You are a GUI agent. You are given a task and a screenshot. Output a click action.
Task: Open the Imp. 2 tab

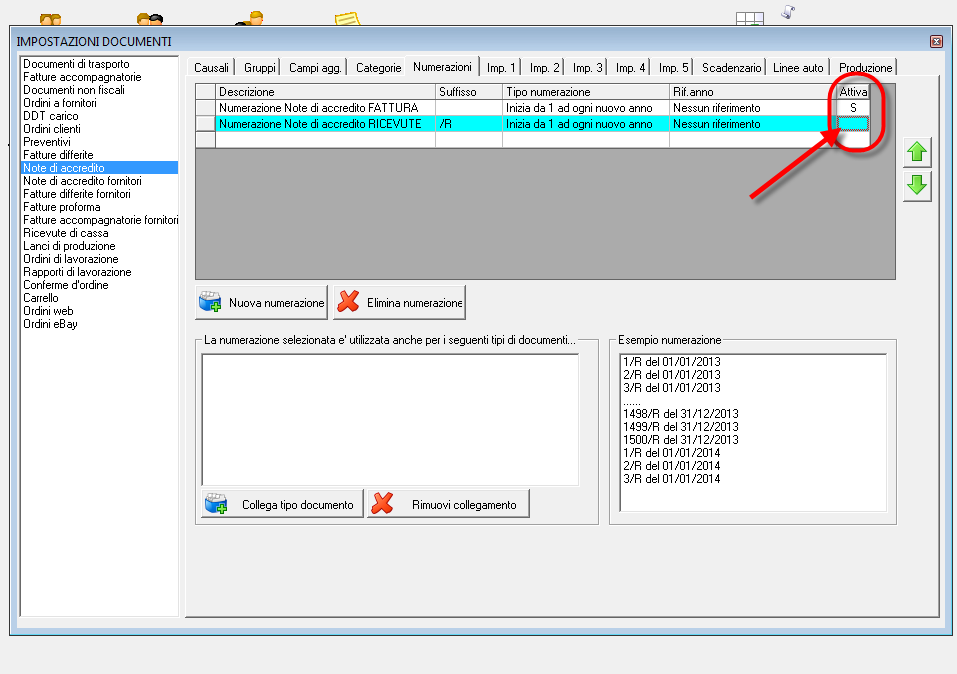(544, 68)
